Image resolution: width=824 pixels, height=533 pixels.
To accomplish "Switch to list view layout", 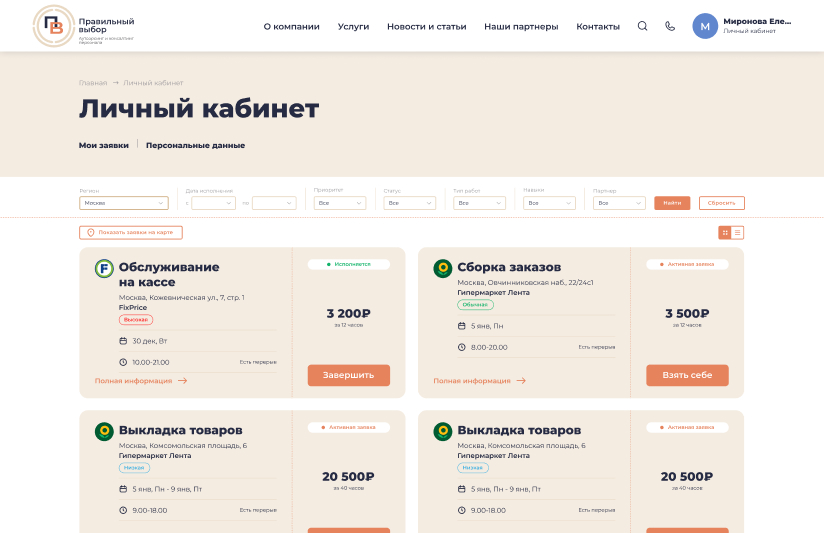I will coord(737,232).
